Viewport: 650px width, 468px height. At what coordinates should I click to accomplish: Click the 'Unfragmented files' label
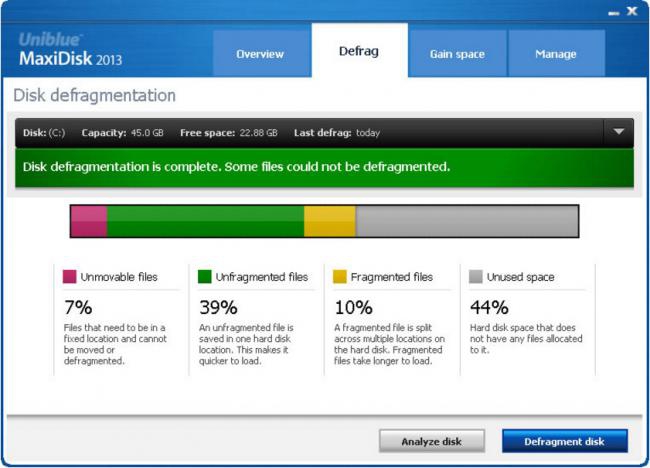click(x=262, y=277)
